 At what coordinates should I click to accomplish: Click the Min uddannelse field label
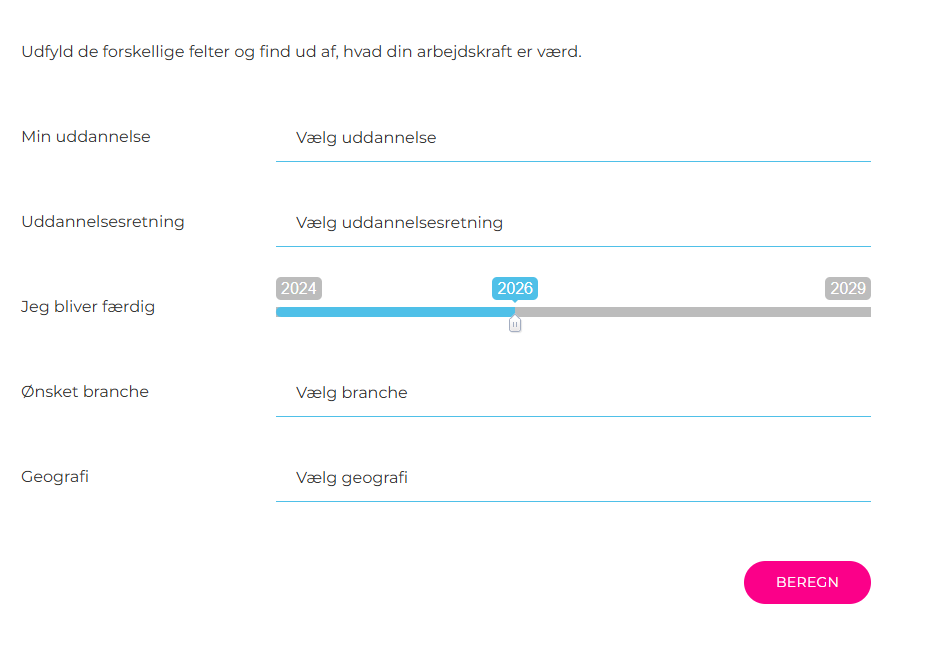click(85, 136)
